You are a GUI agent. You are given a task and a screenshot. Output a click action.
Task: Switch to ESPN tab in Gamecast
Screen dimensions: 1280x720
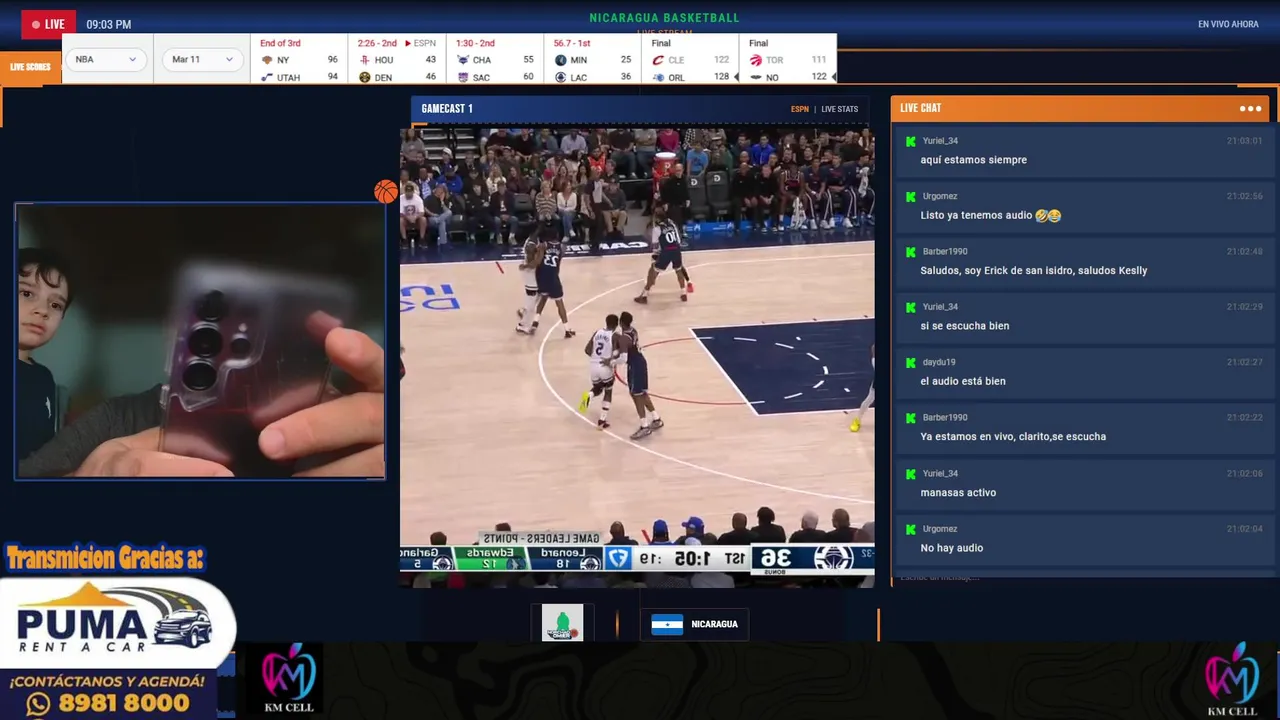coord(800,109)
